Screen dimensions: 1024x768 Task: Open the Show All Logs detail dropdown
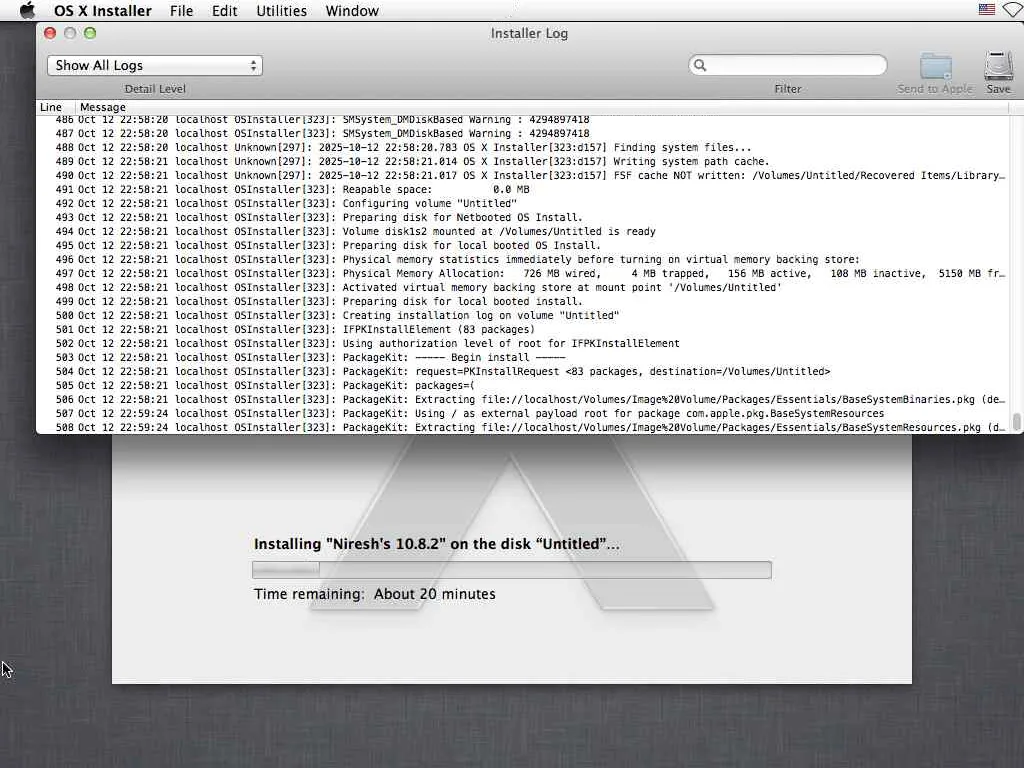tap(155, 65)
